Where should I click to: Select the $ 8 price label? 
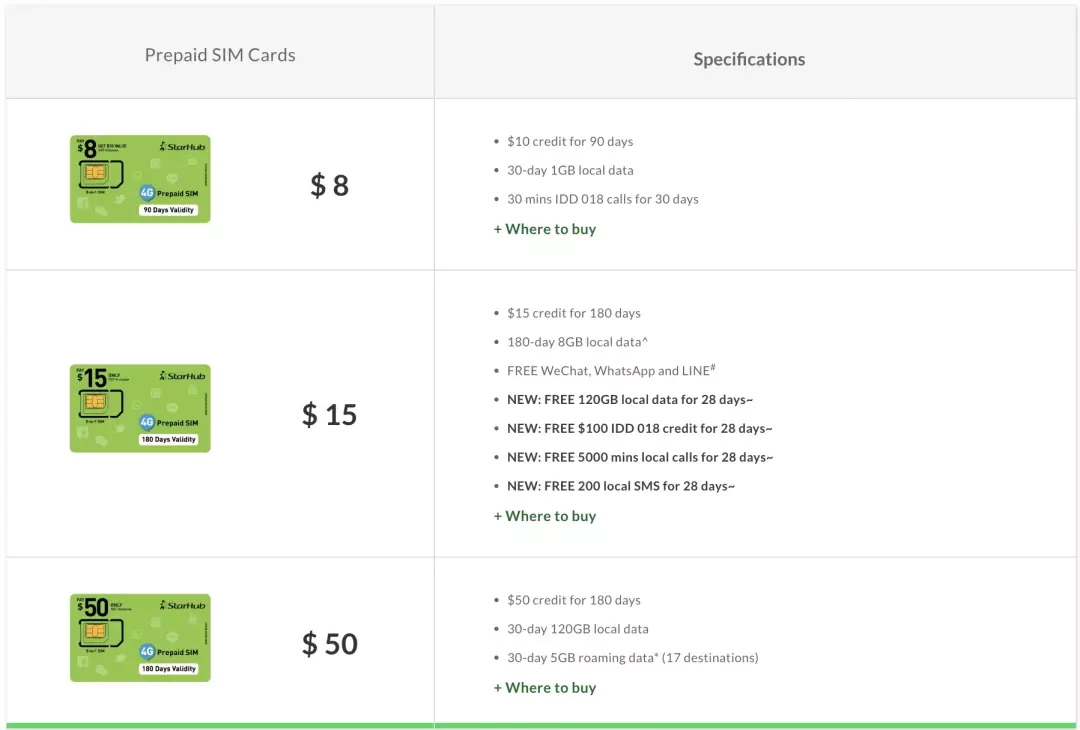[x=329, y=185]
